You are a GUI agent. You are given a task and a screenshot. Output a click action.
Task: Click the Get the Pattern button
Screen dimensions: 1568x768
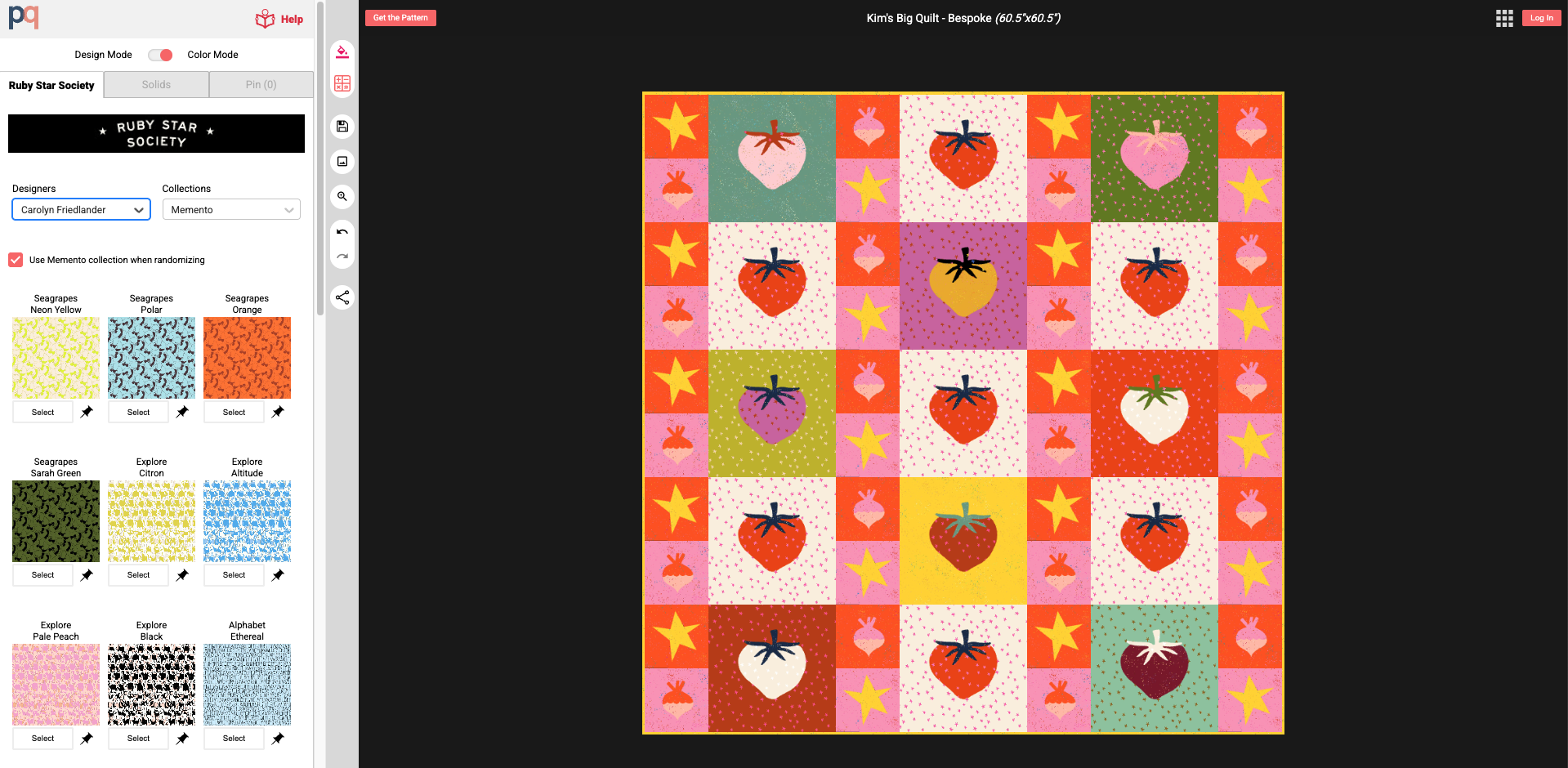point(400,18)
